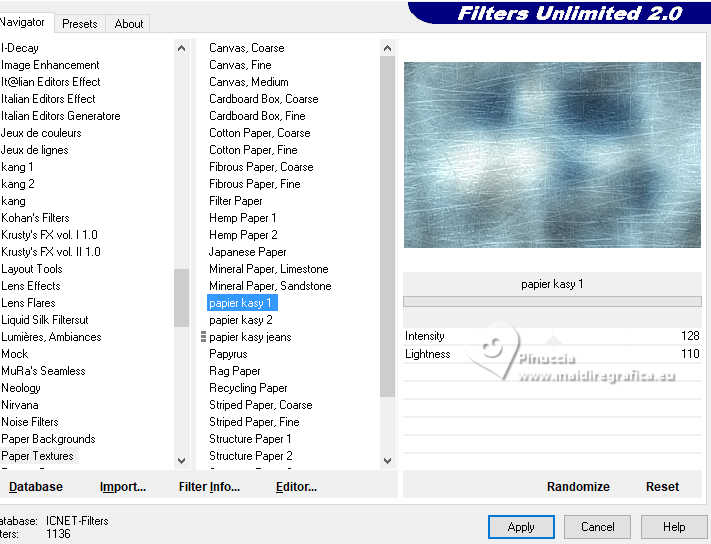
Task: Open the About tab
Action: point(129,24)
